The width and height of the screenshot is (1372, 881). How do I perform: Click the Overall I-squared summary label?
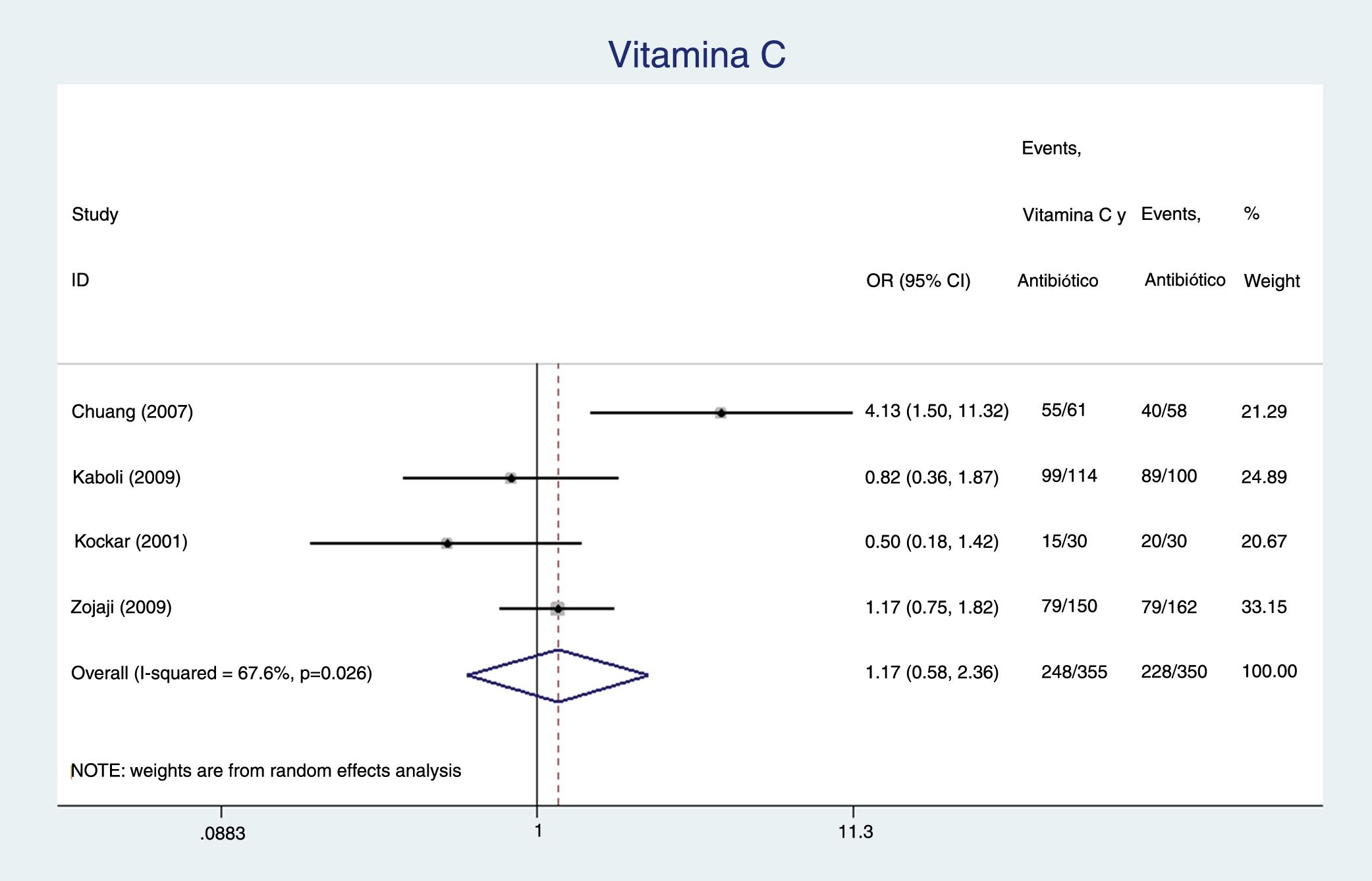[x=221, y=674]
